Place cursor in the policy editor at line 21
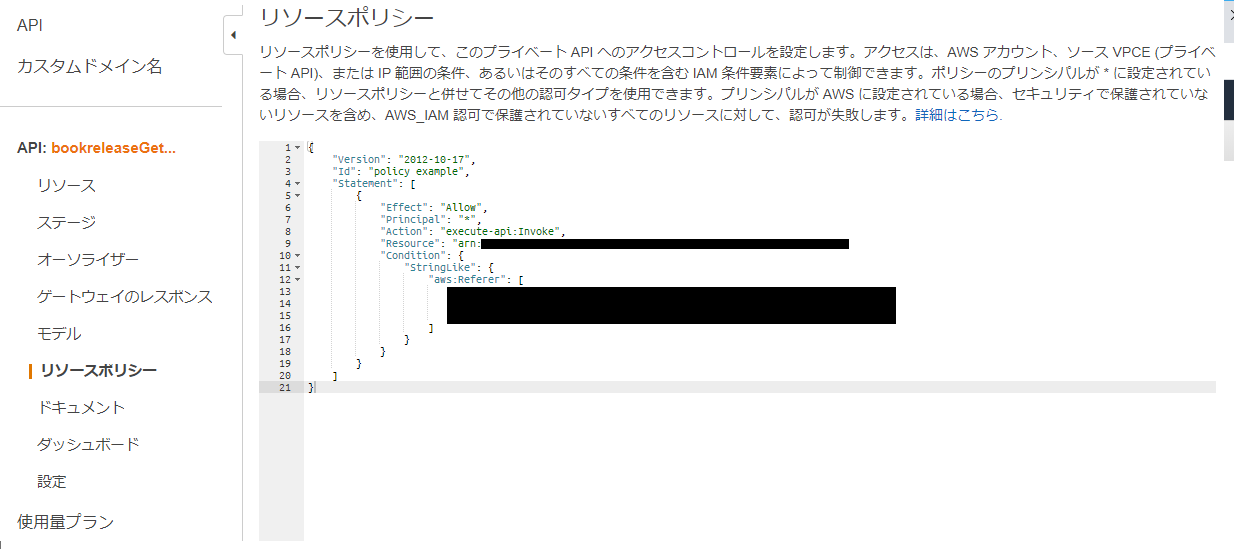The height and width of the screenshot is (549, 1234). click(x=760, y=387)
